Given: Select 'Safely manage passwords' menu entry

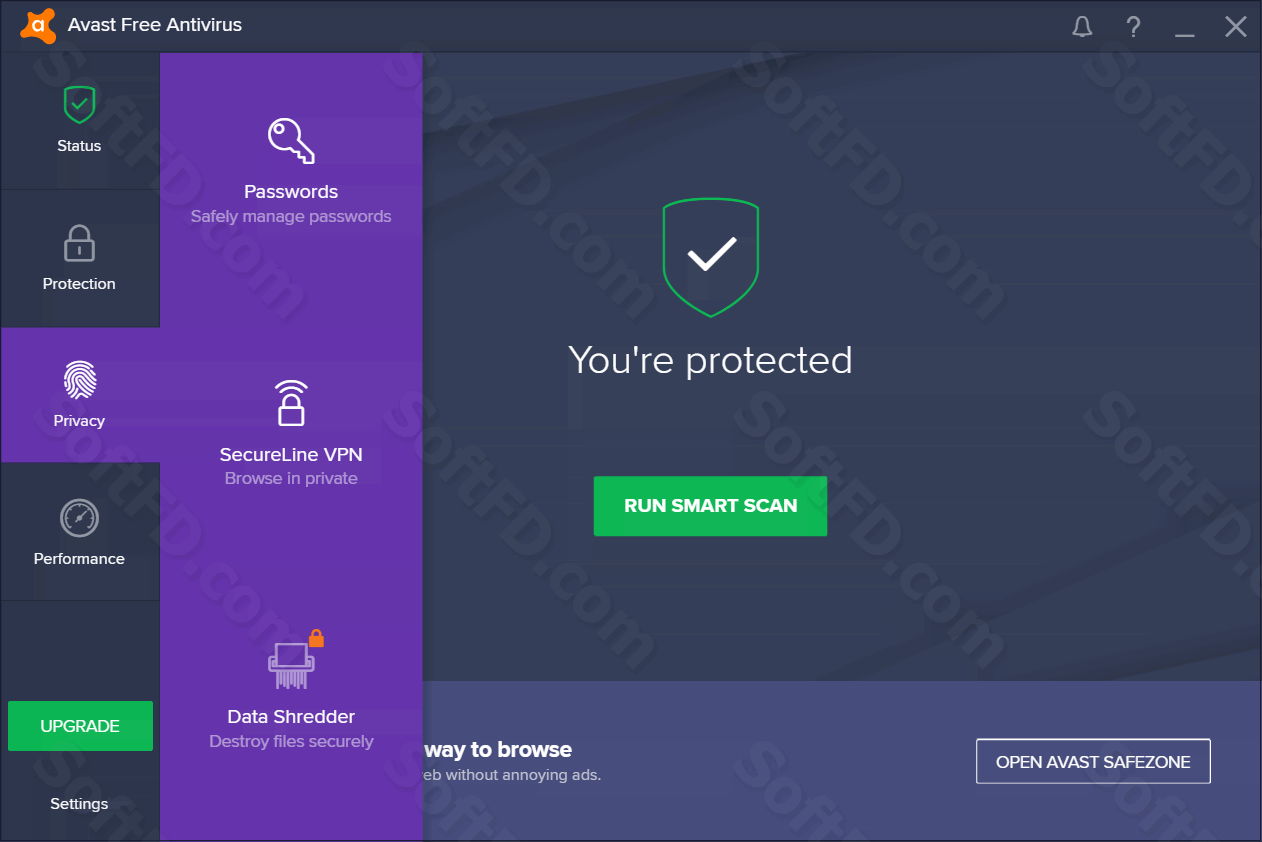Looking at the screenshot, I should tap(291, 217).
